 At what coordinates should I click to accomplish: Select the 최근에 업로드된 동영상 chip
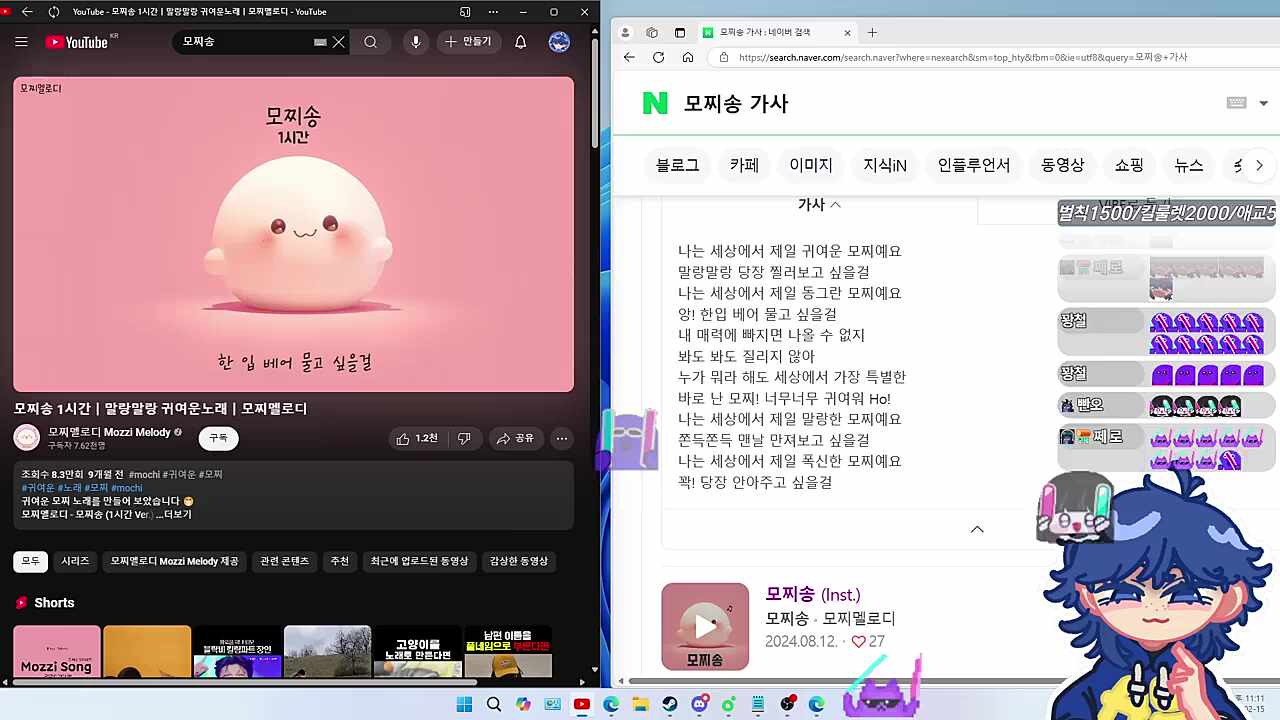click(419, 561)
